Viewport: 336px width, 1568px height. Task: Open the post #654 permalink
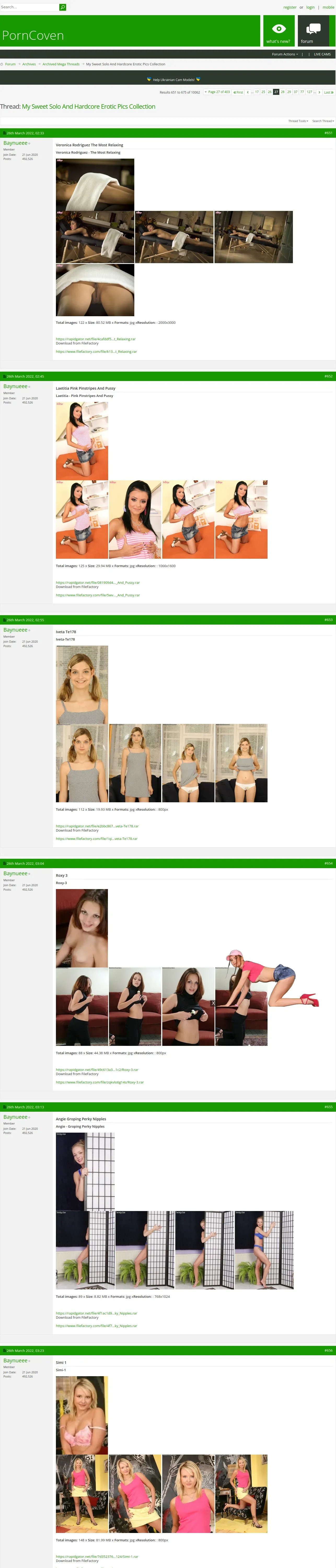[x=329, y=863]
